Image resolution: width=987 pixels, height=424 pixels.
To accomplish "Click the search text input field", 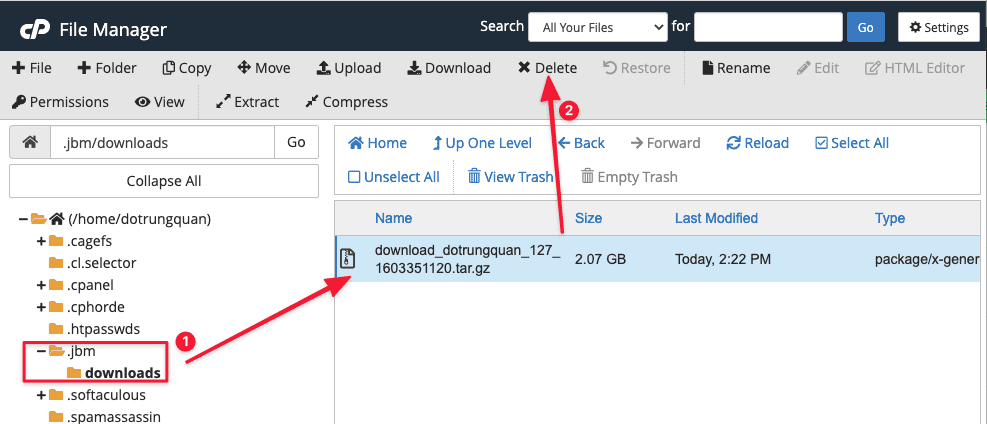I will 766,27.
